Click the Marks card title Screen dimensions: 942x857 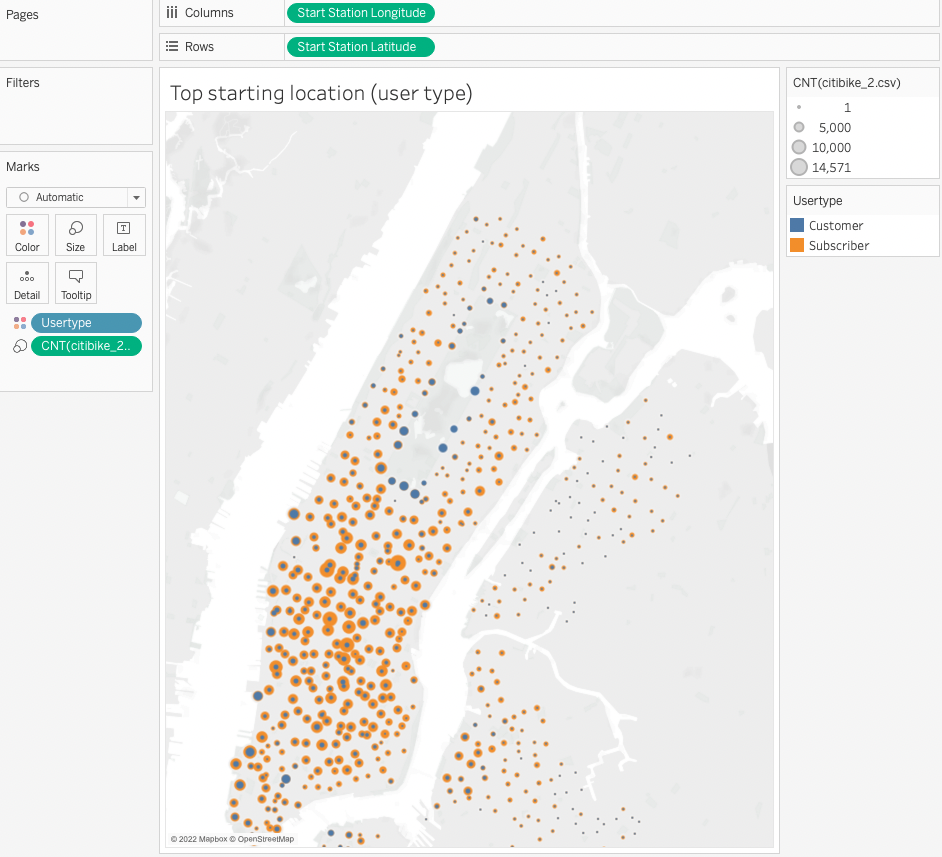23,167
